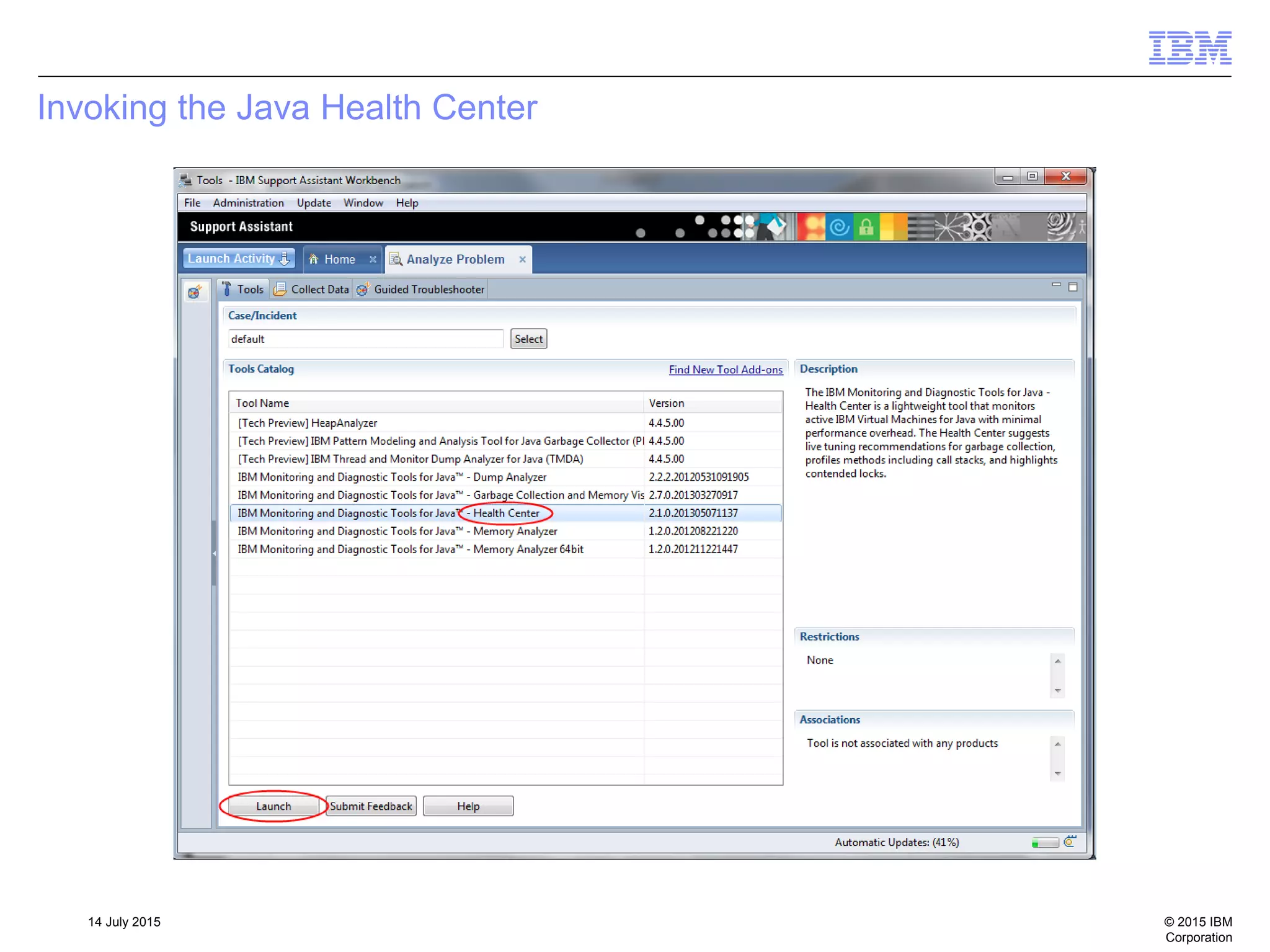Click the sidebar troubleshooter icon
Viewport: 1270px width, 952px height.
click(x=195, y=291)
